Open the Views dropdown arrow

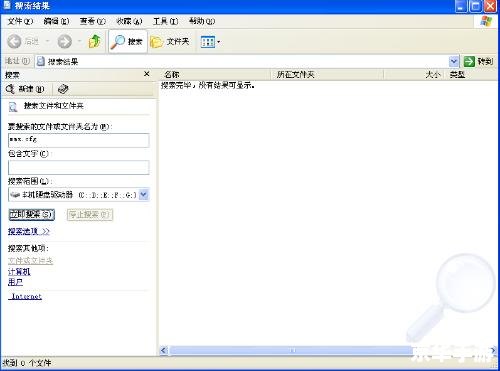(x=219, y=42)
